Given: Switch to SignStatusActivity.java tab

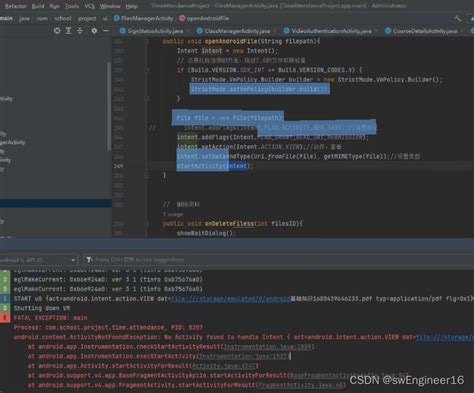Looking at the screenshot, I should [x=155, y=31].
